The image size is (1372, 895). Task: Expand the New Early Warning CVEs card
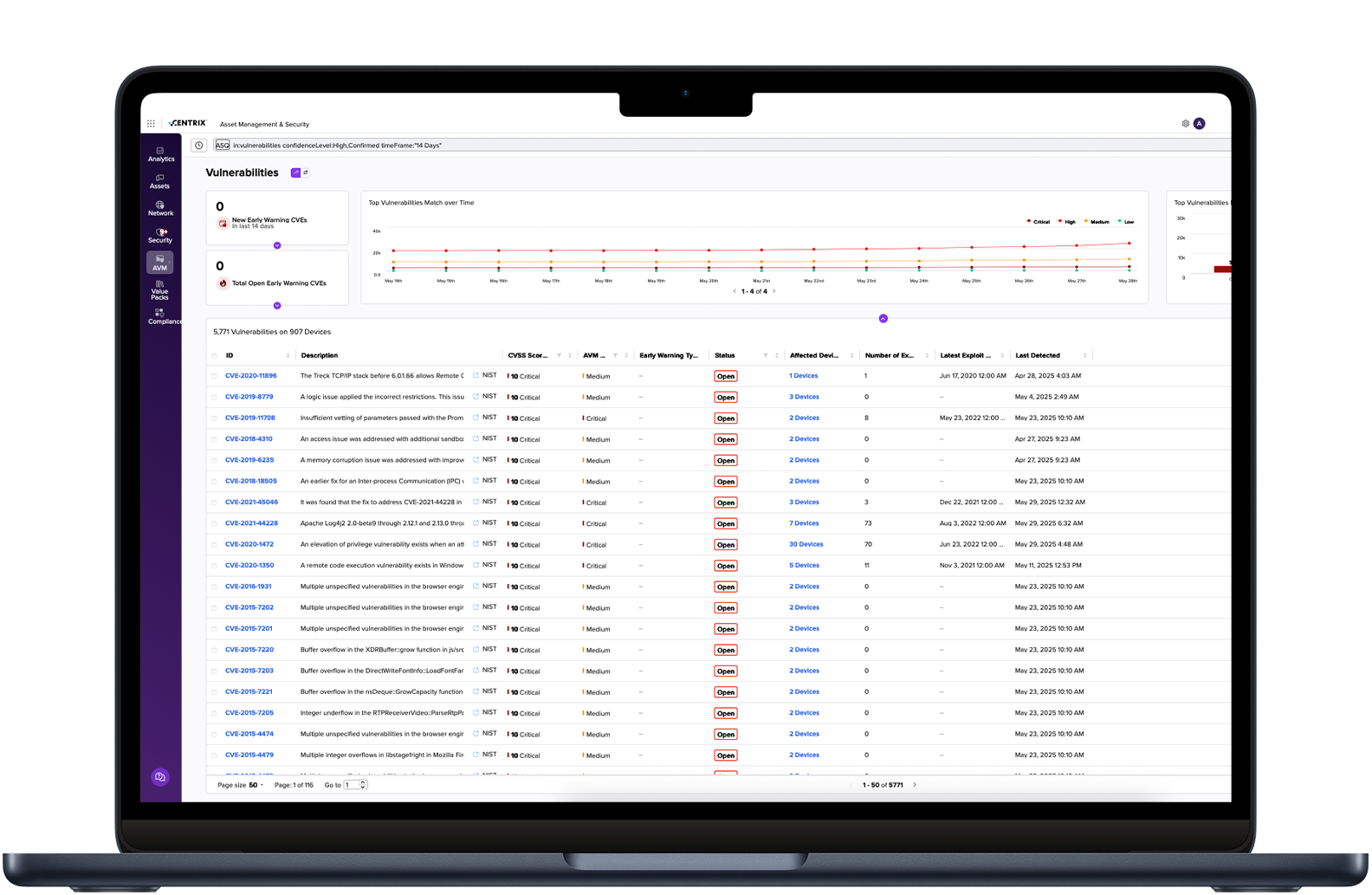277,246
